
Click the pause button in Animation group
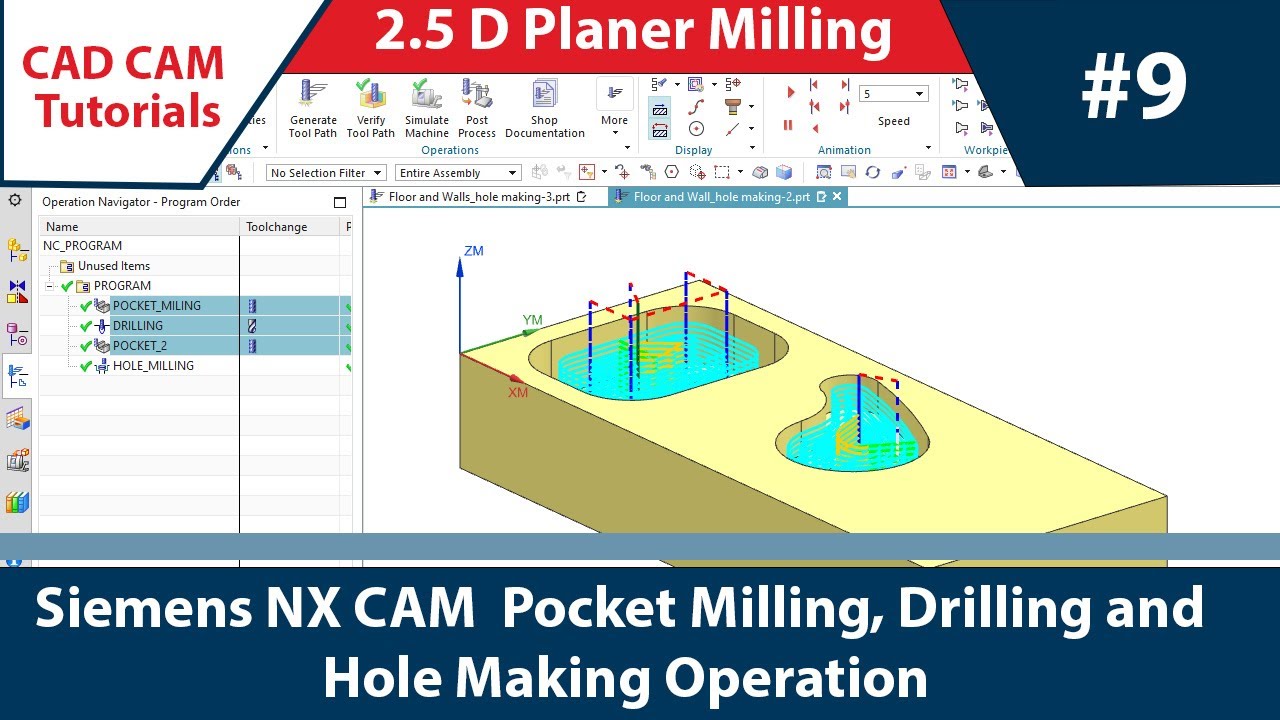pyautogui.click(x=788, y=126)
